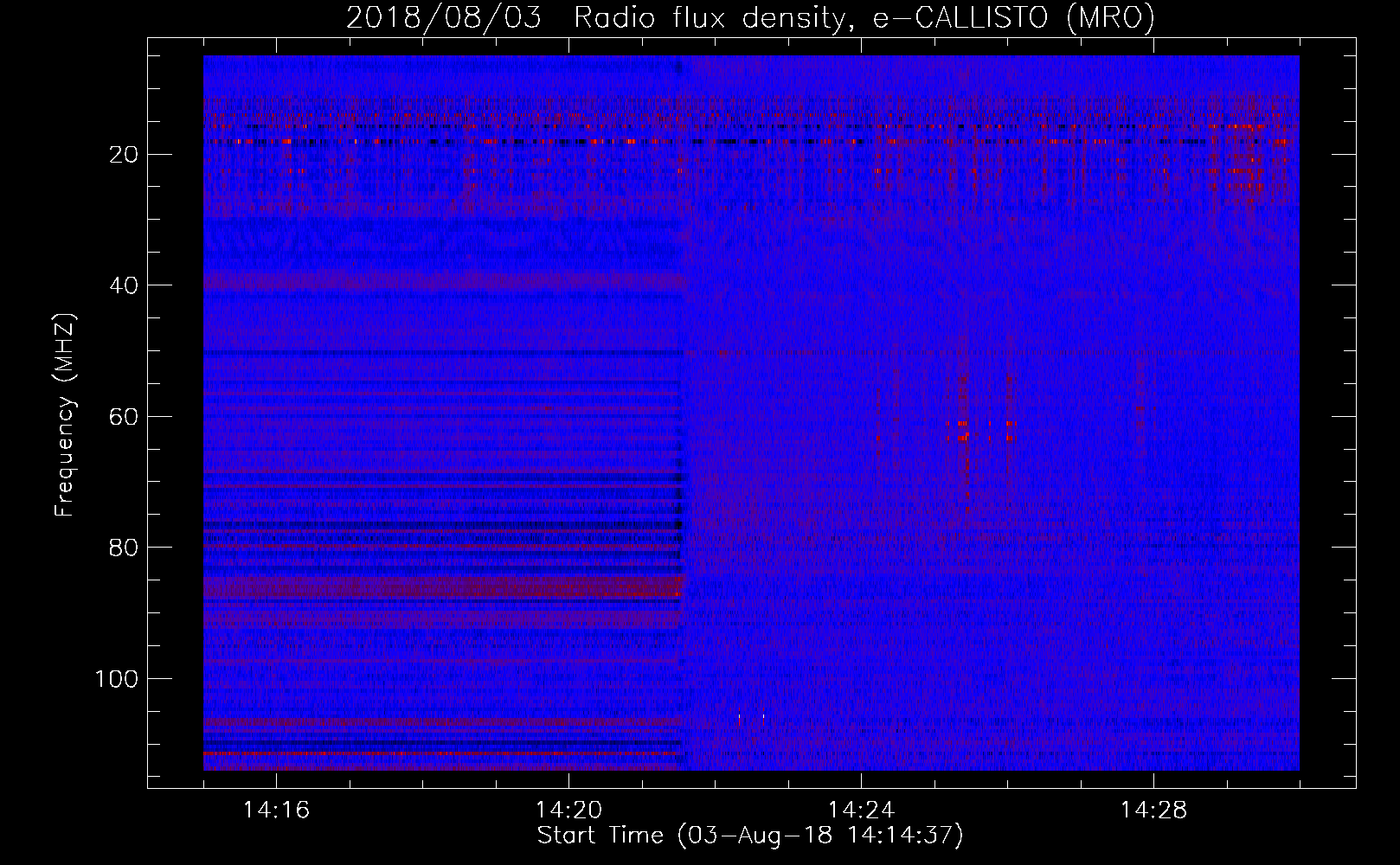Click the plot title 'Radio flux density, e-CALLISTO (MRO)'
This screenshot has height=865, width=1400.
[x=864, y=17]
